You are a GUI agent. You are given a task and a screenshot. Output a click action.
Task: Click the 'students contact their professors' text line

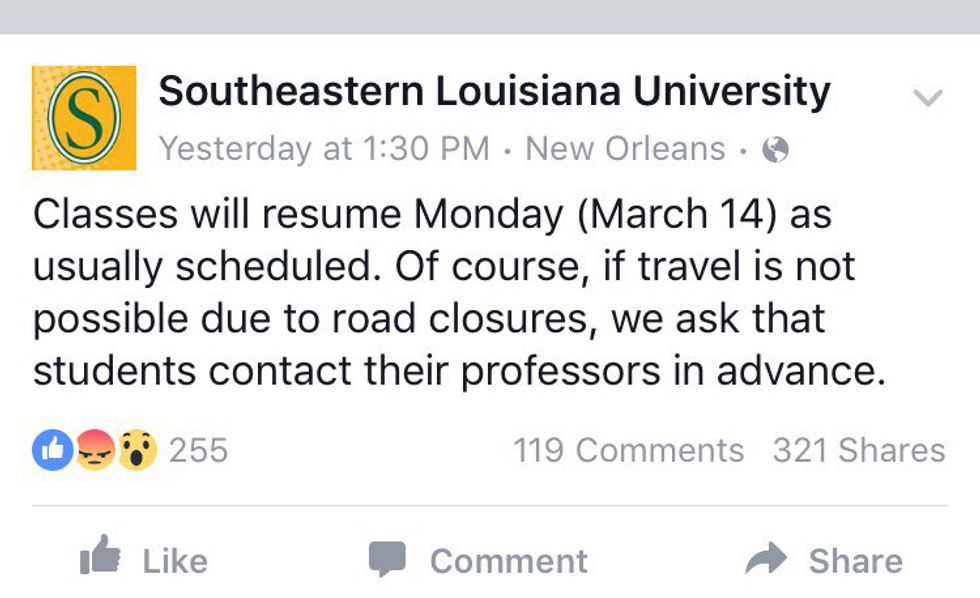click(x=460, y=372)
